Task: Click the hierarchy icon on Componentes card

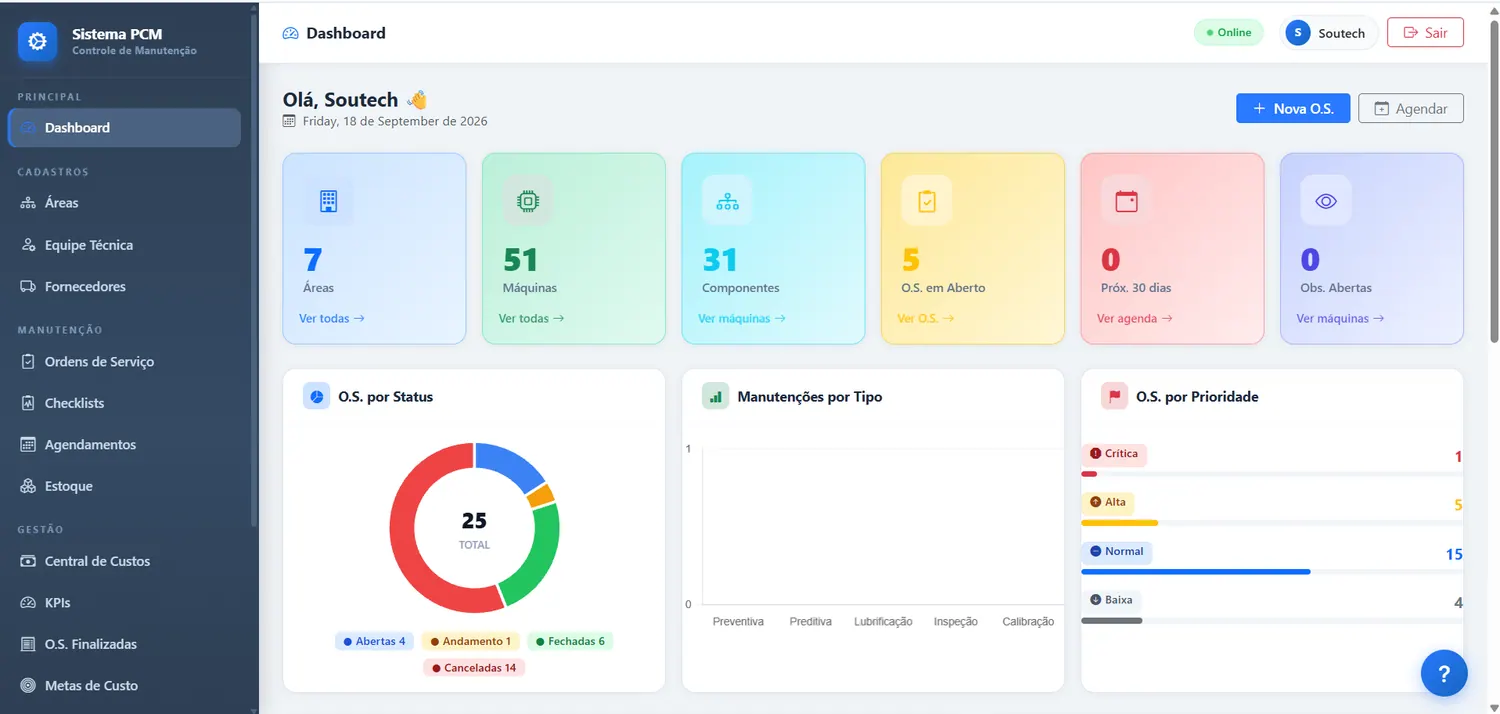Action: click(727, 200)
